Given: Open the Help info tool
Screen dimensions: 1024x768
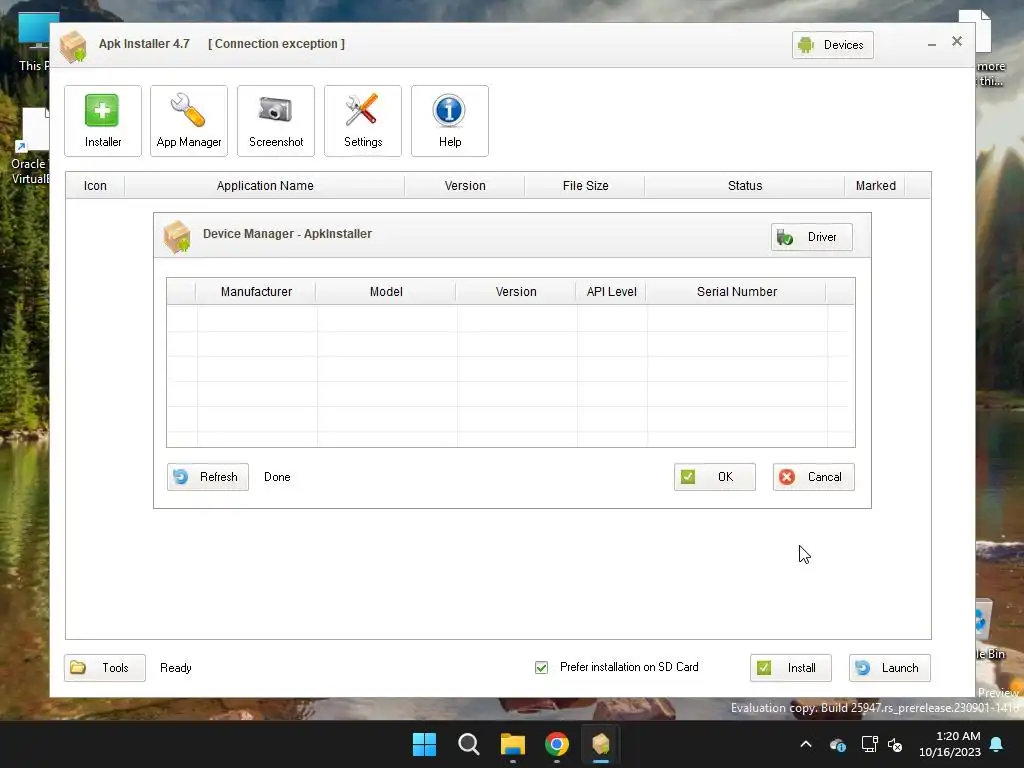Looking at the screenshot, I should pos(449,121).
